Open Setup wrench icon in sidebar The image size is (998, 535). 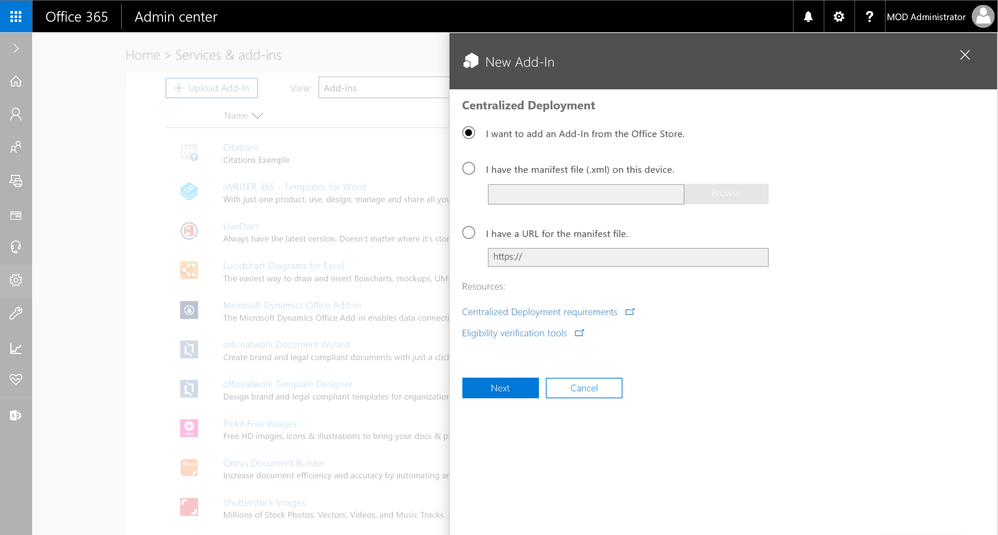coord(16,313)
